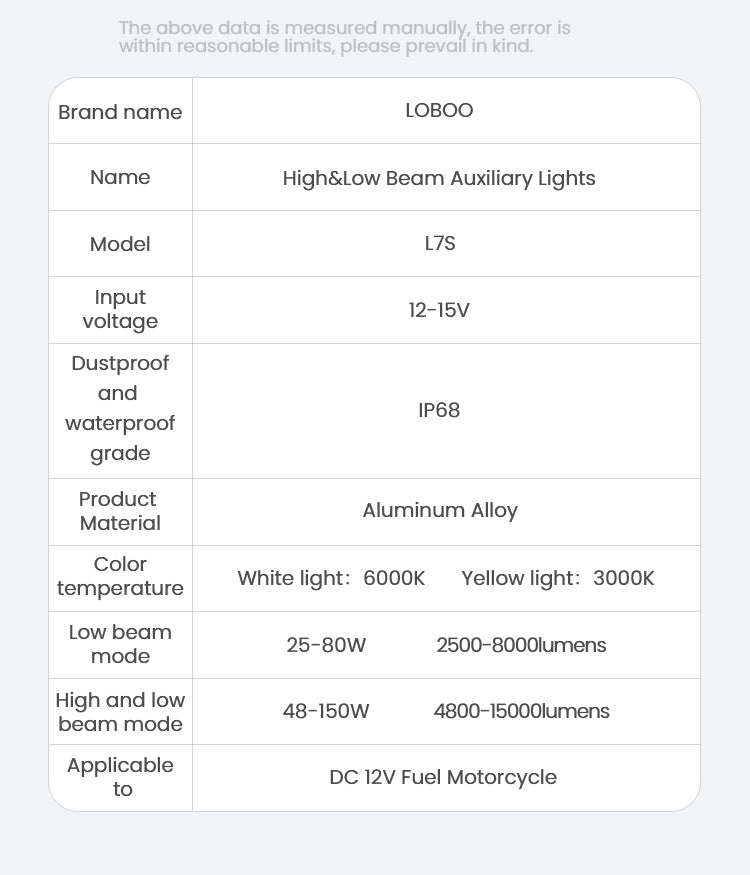Viewport: 750px width, 875px height.
Task: Select the Name row label
Action: coord(120,177)
